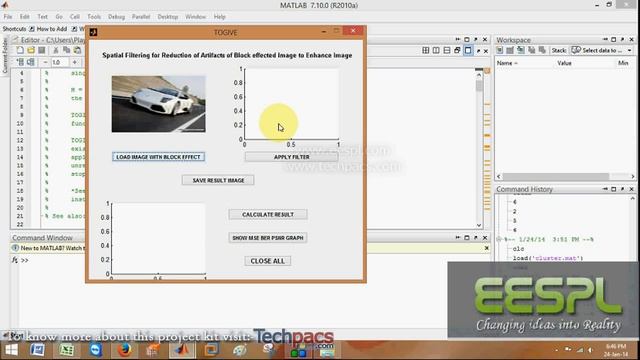Open Windows Start button
Screen dimensions: 640x360
coord(11,350)
